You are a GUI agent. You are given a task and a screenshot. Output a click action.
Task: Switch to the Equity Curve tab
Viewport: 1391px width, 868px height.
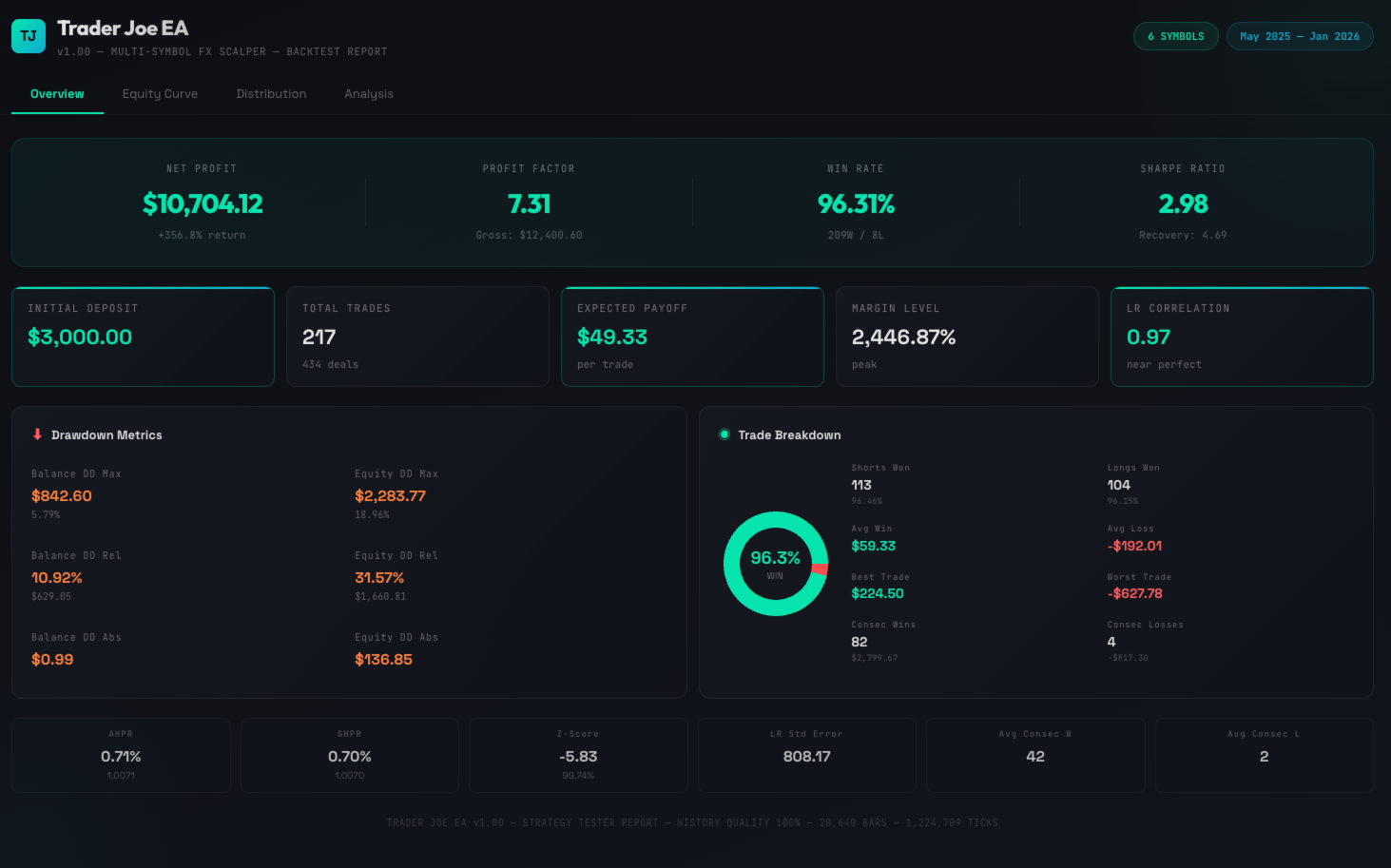click(160, 94)
